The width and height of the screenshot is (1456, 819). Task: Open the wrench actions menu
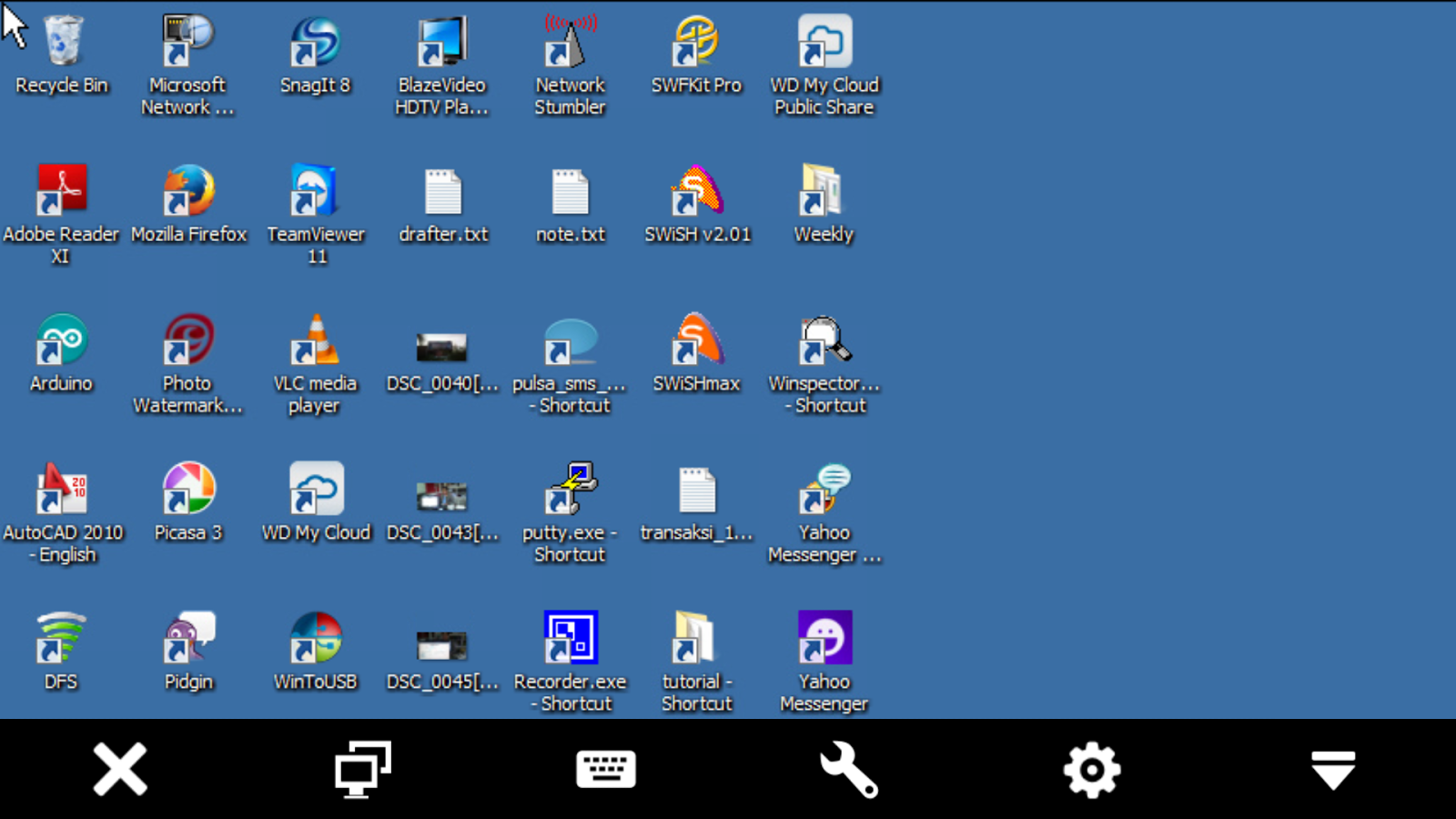(848, 770)
